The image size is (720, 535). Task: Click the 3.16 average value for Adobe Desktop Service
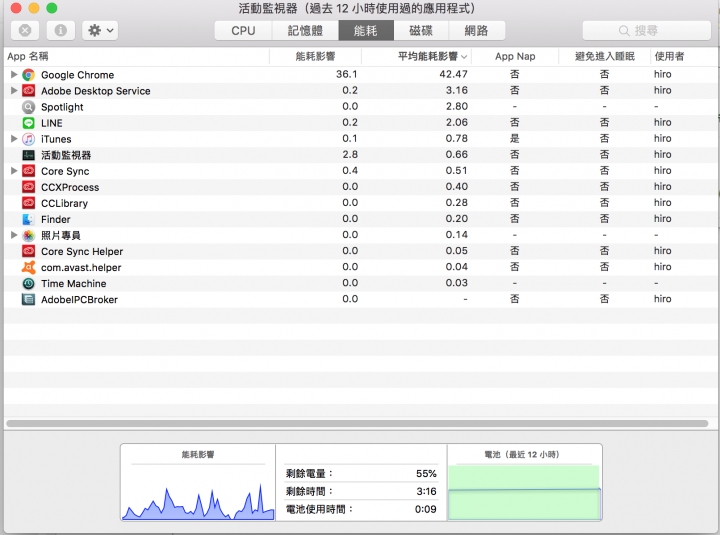coord(456,90)
